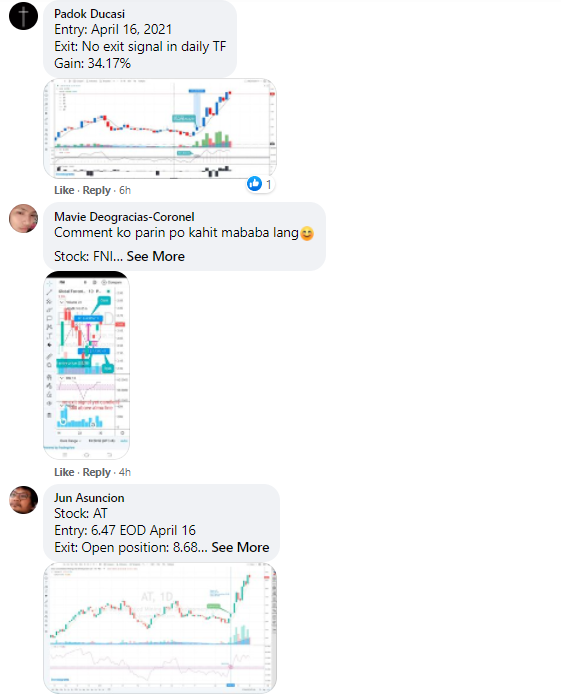Reply to Padok Ducasi's comment
This screenshot has width=561, height=698.
97,190
